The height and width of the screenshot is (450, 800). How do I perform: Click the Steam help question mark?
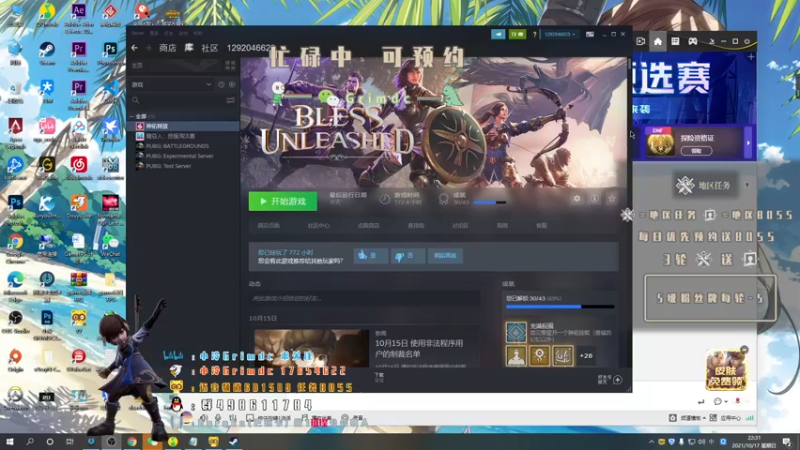point(534,34)
